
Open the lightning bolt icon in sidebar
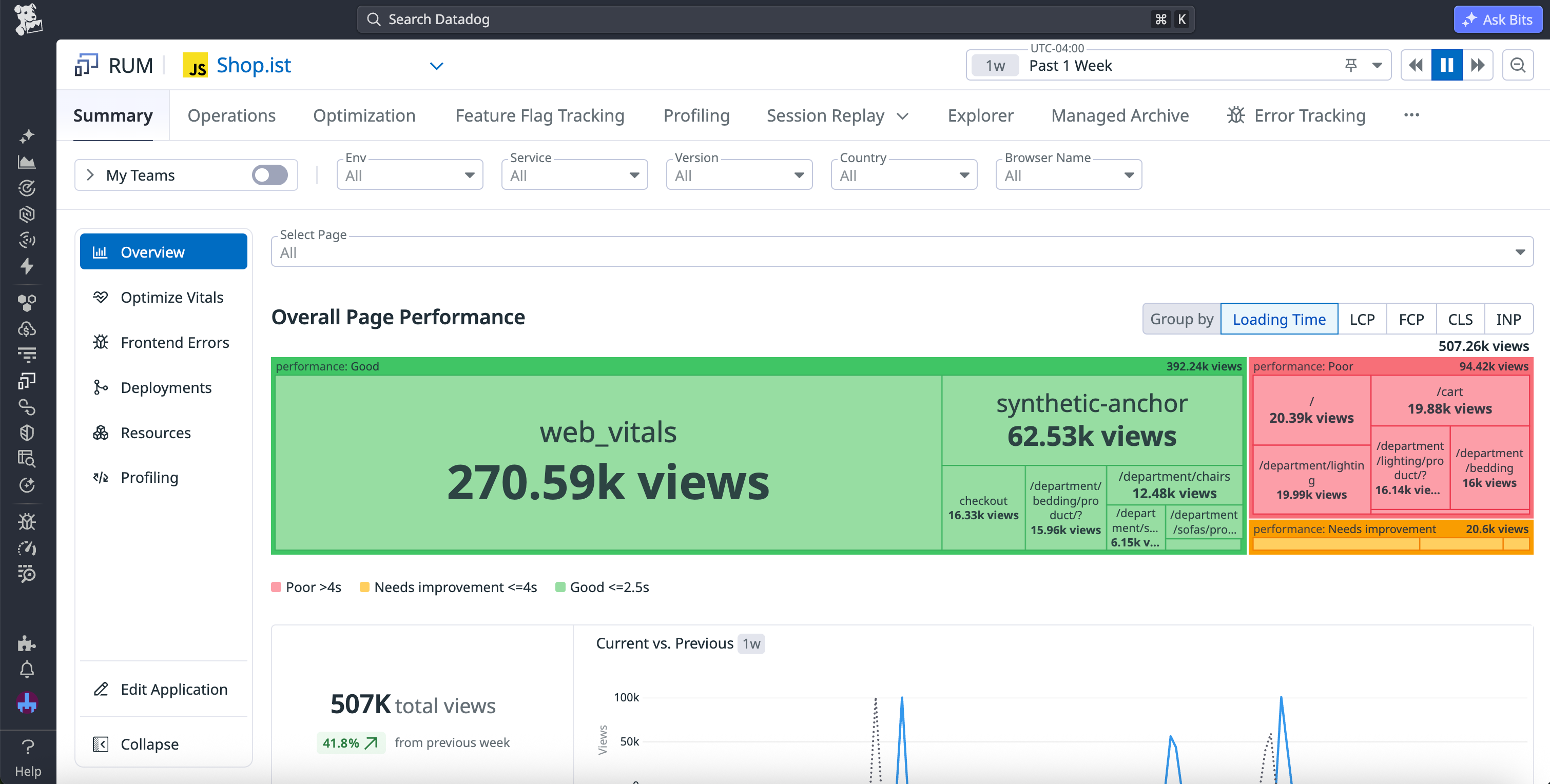pos(27,266)
